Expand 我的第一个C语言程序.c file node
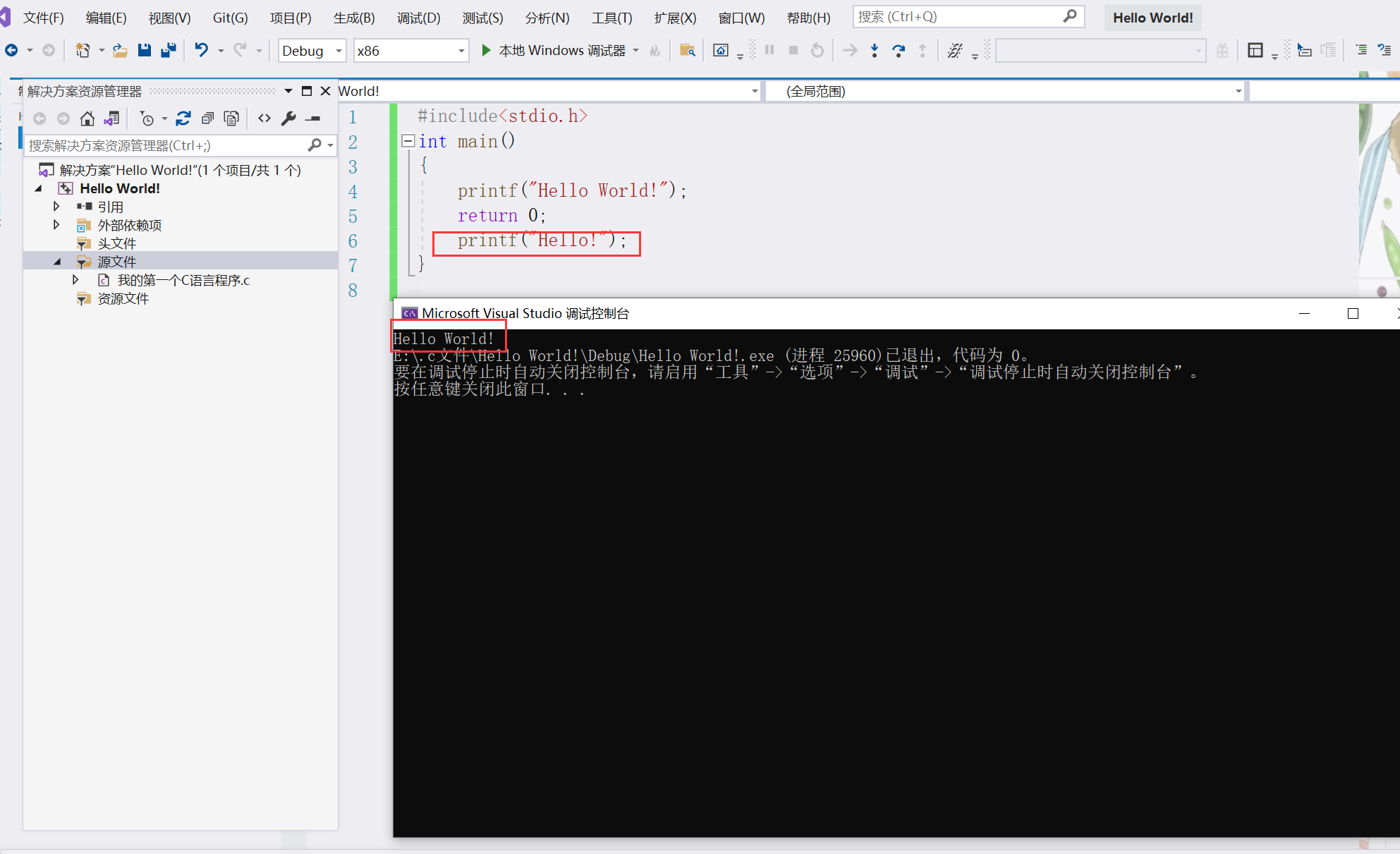The image size is (1400, 854). [75, 280]
